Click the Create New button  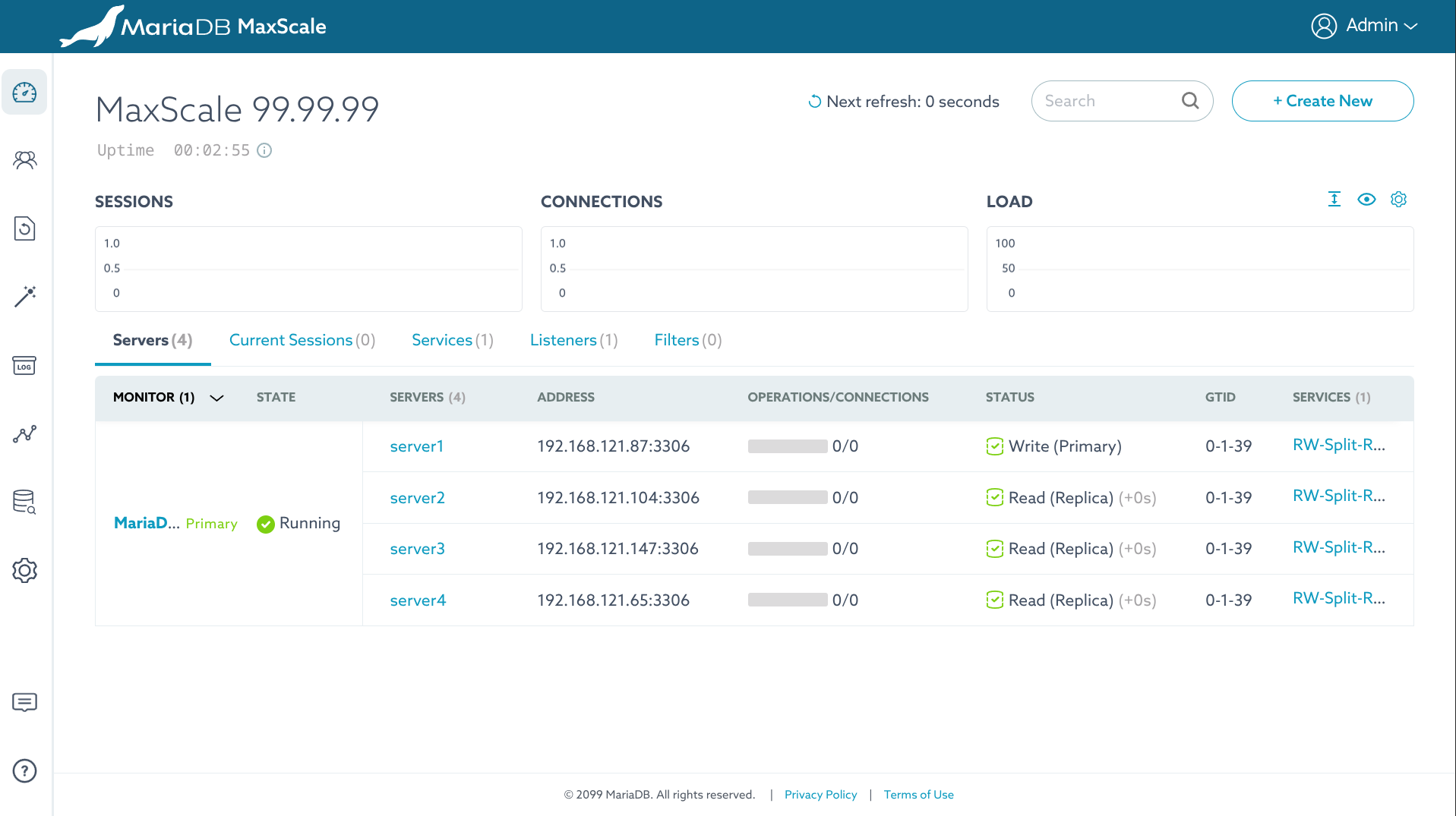[x=1322, y=101]
